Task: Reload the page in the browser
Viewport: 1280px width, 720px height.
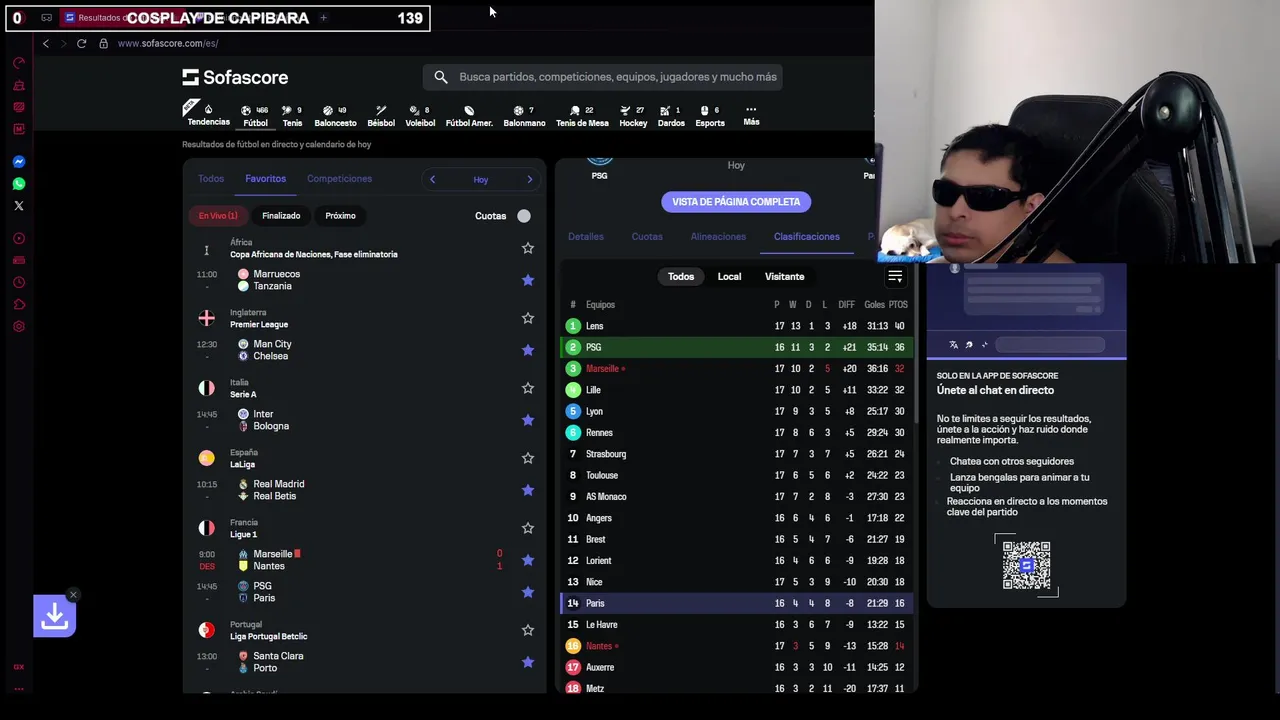Action: 81,43
